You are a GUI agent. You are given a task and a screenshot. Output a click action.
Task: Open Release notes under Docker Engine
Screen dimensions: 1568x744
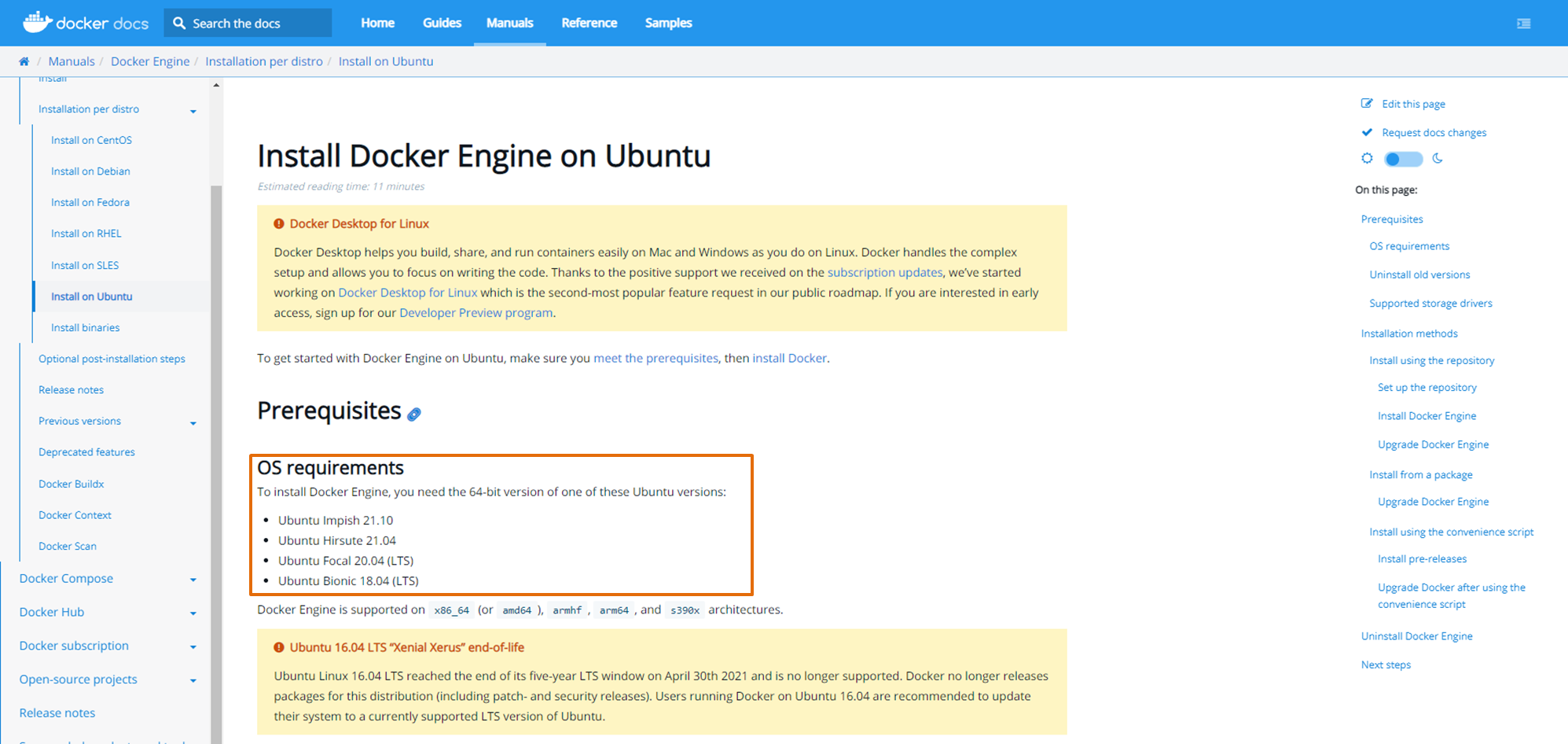point(71,390)
